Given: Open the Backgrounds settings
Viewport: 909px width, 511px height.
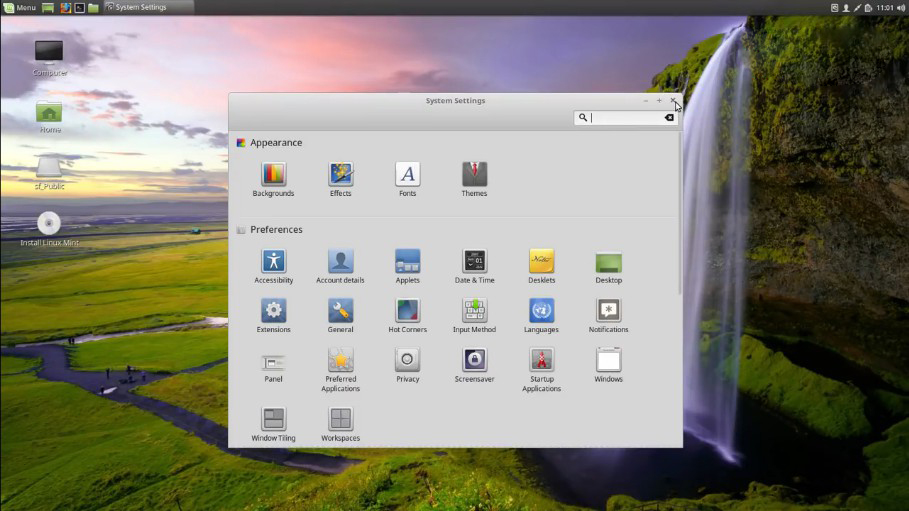Looking at the screenshot, I should tap(273, 179).
